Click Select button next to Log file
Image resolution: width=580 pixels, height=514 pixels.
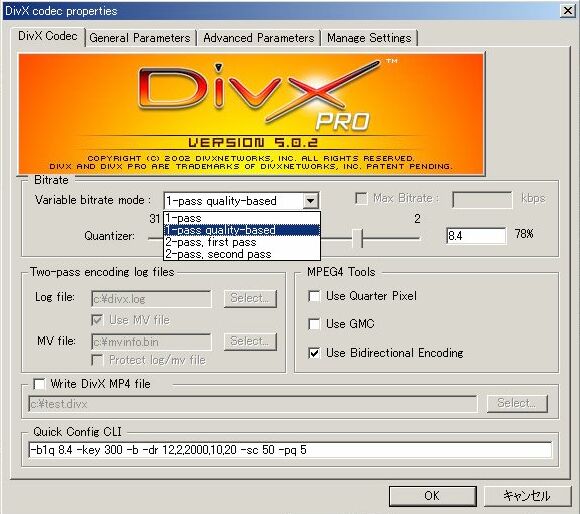(250, 298)
